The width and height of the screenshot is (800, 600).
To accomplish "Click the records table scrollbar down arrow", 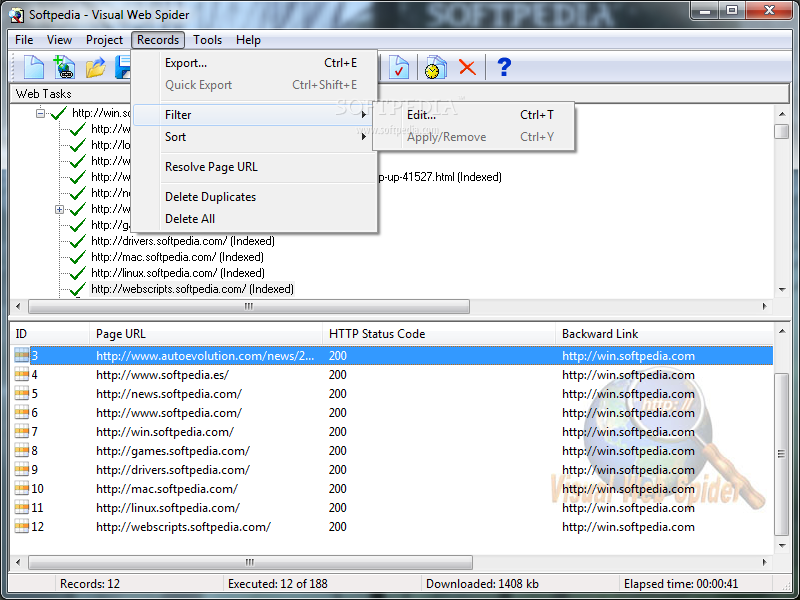I will (782, 546).
